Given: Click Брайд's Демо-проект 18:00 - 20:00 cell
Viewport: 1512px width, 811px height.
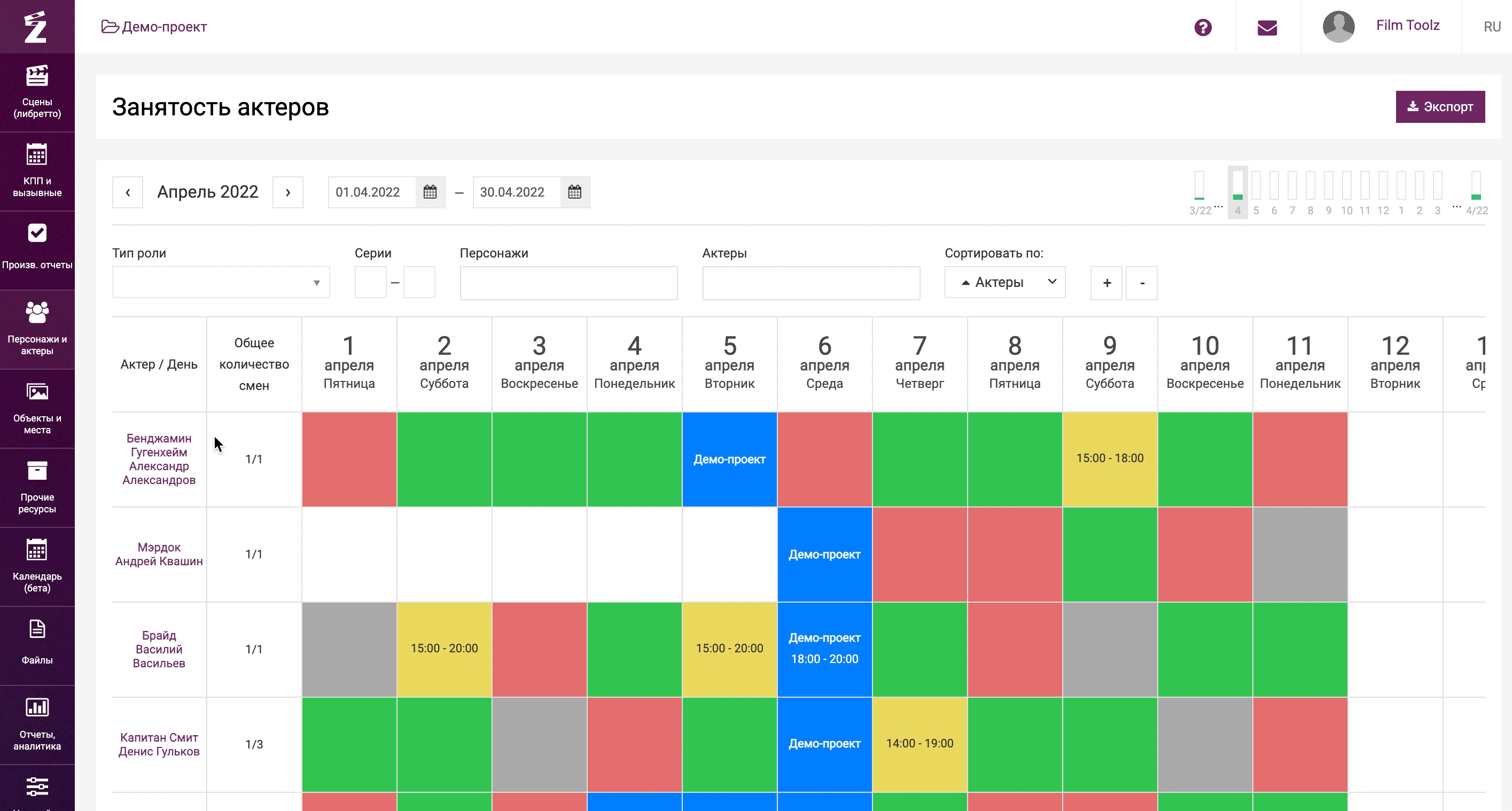Looking at the screenshot, I should [824, 649].
